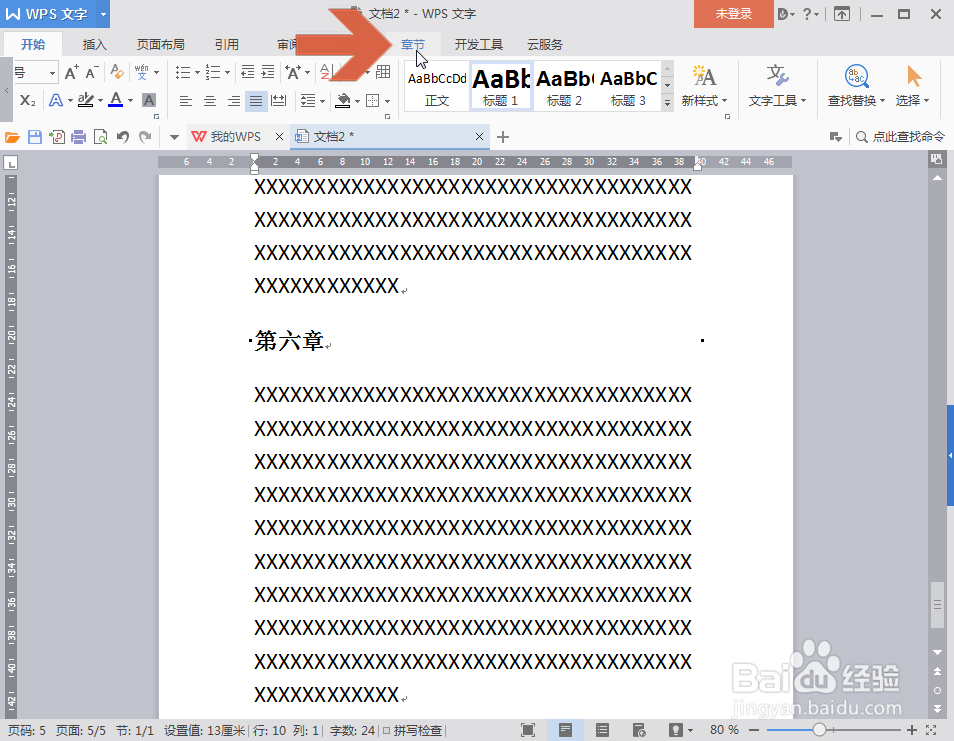
Task: Close the 文档2 document tab
Action: point(479,137)
